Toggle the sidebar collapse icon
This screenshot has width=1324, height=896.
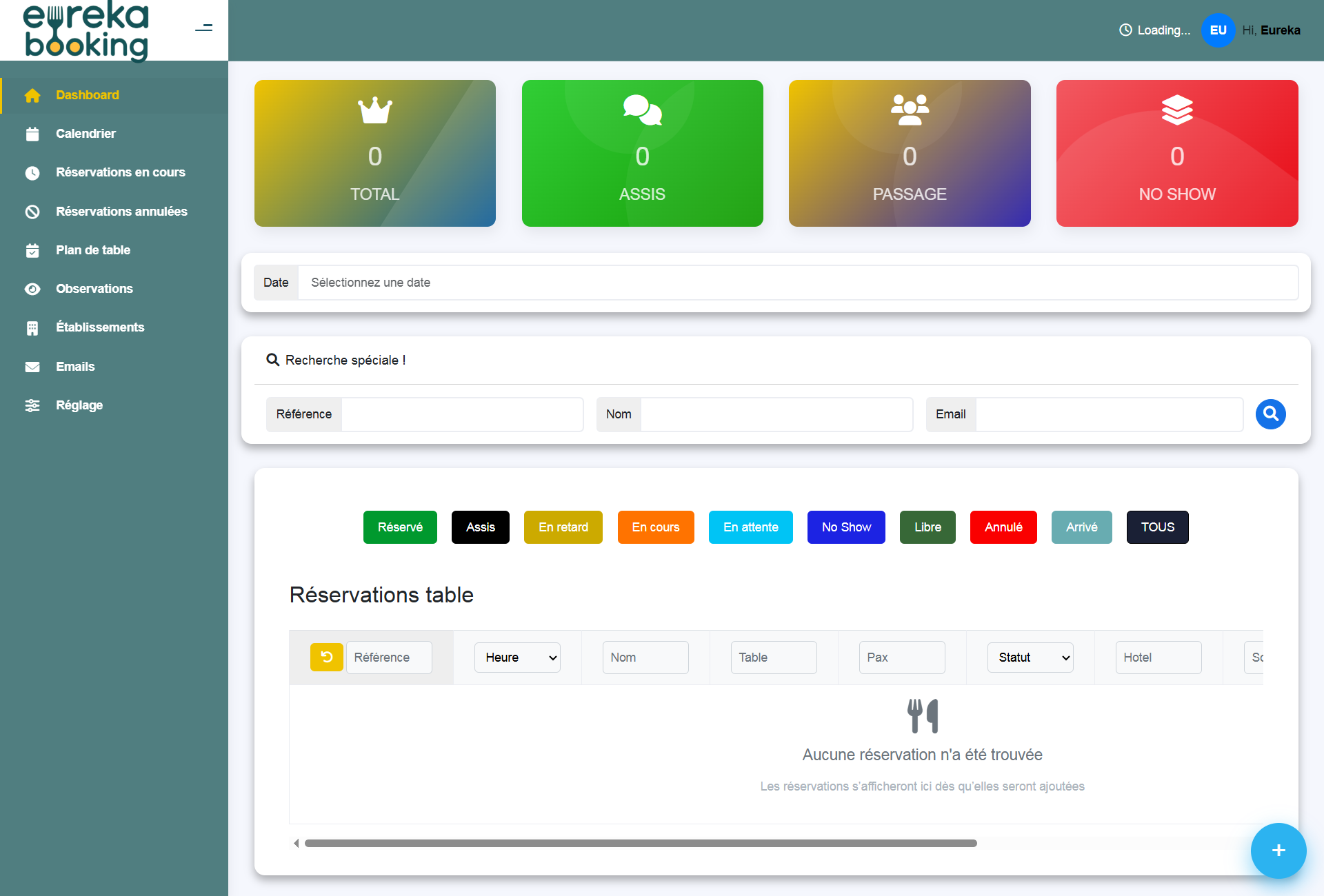click(x=203, y=28)
